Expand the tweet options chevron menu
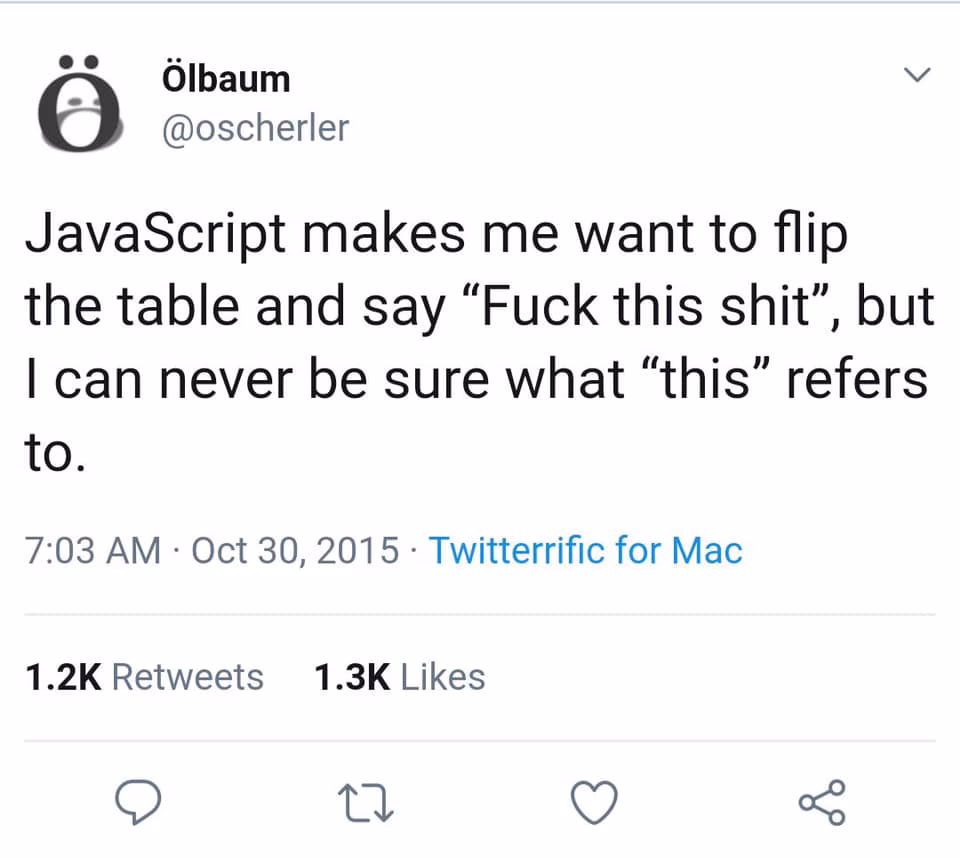The height and width of the screenshot is (858, 960). coord(917,75)
